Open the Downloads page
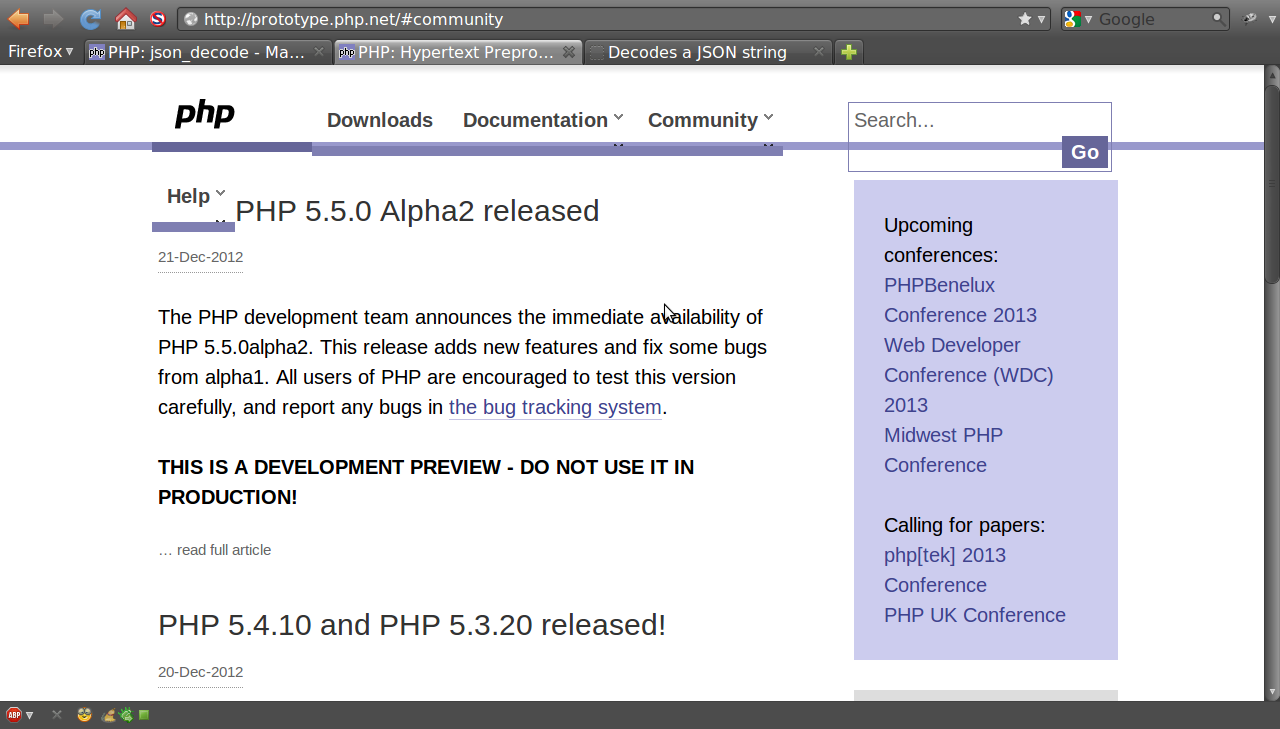 point(380,120)
